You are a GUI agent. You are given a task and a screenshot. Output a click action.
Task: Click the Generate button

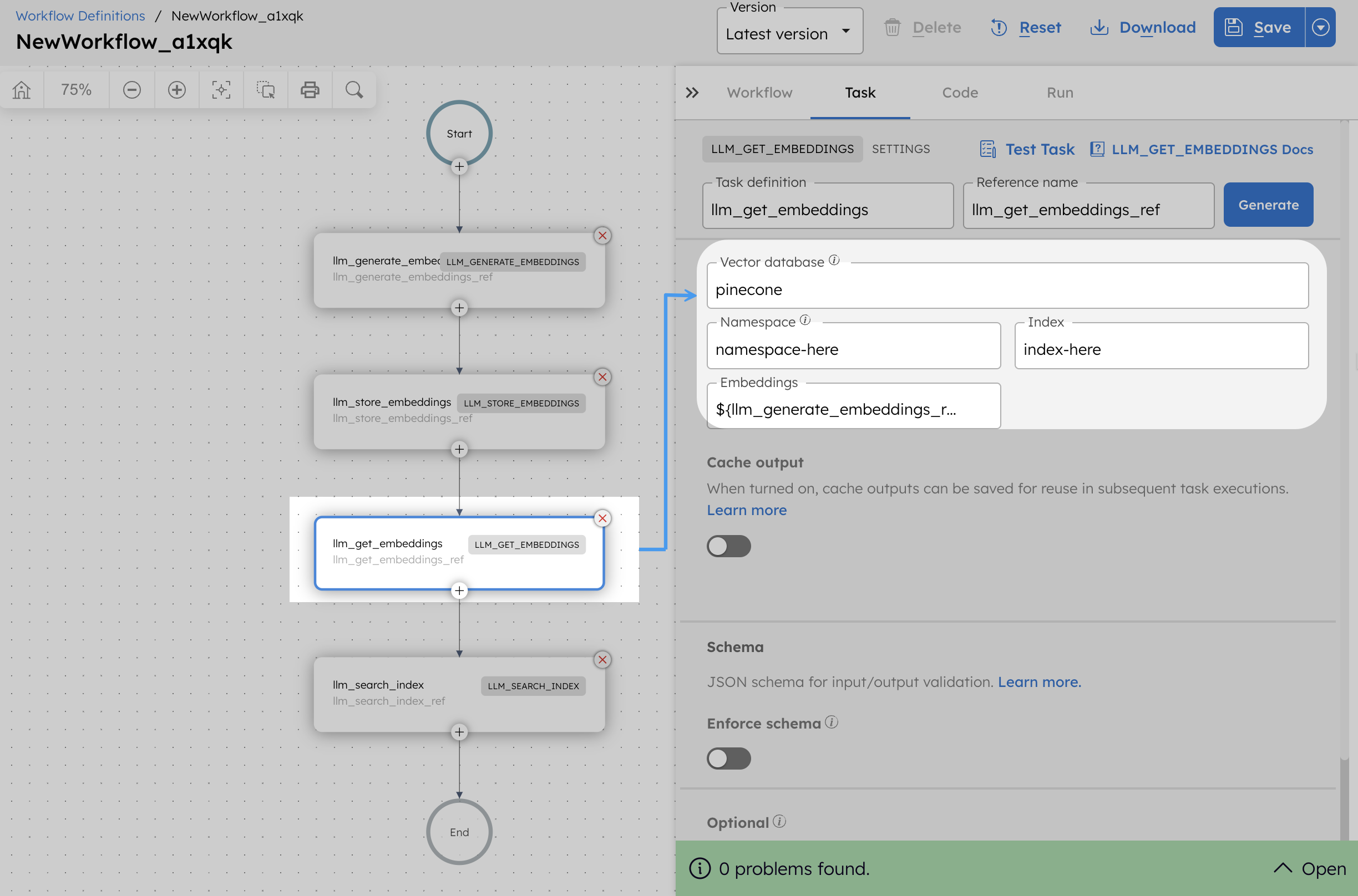[1268, 204]
